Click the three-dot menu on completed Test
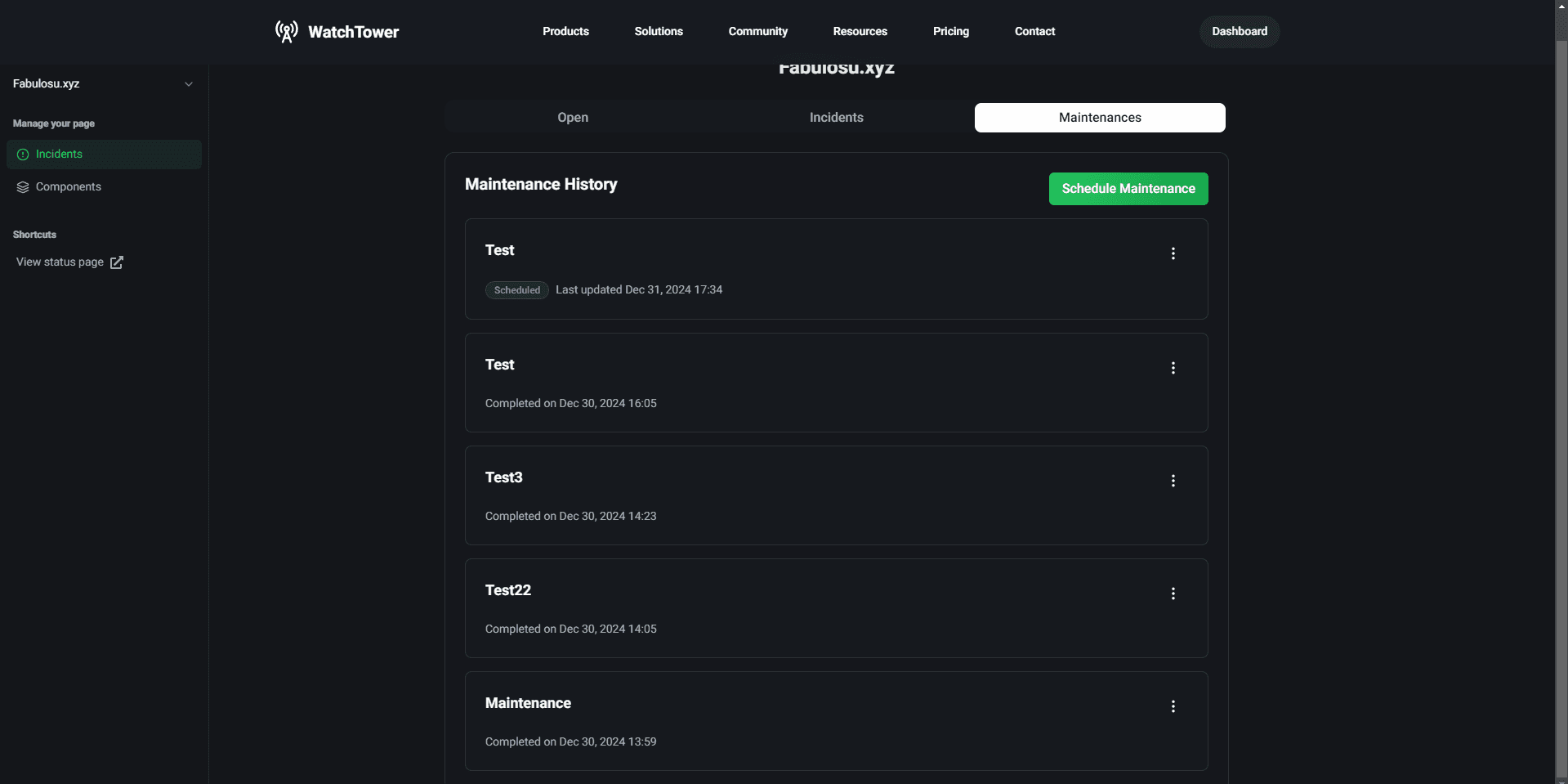The image size is (1568, 784). click(x=1173, y=368)
